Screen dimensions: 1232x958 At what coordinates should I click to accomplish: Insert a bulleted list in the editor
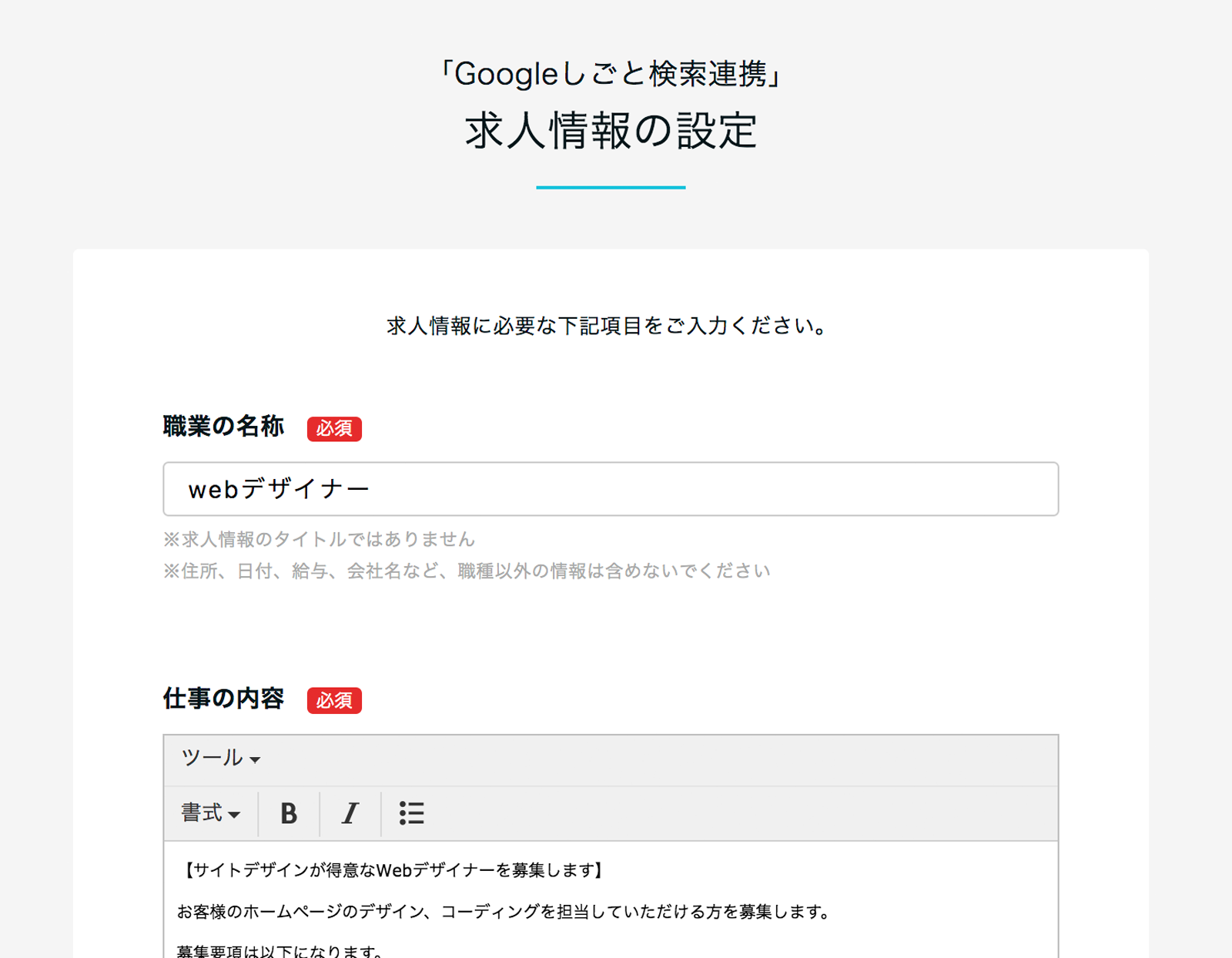[412, 813]
